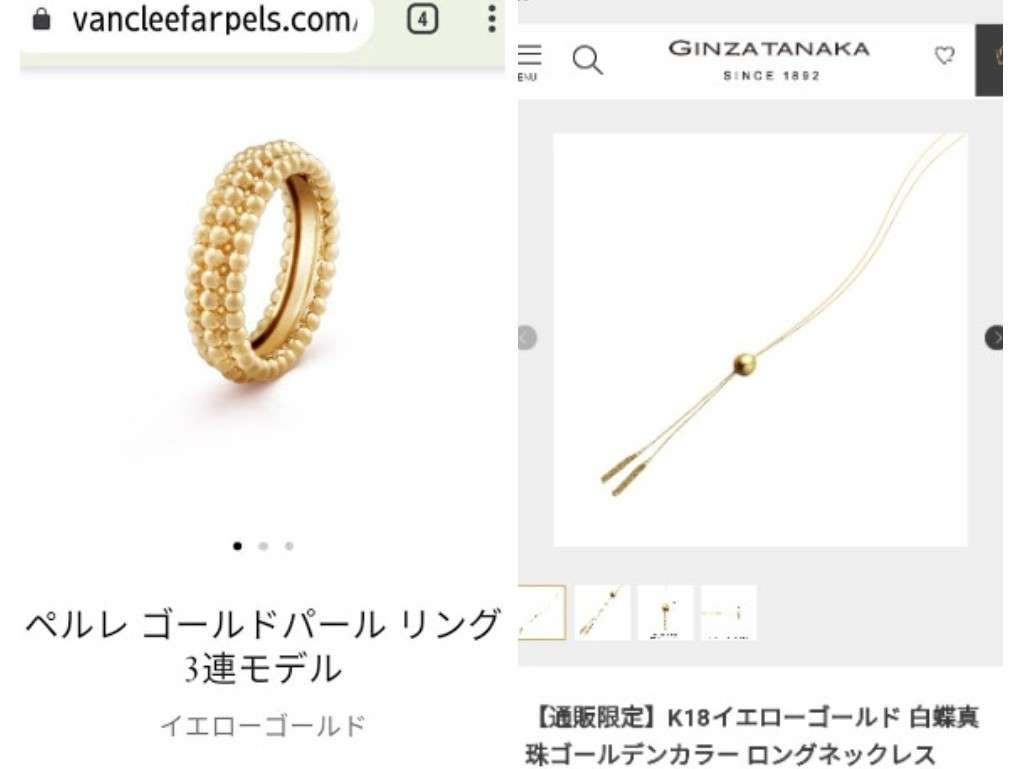1021x769 pixels.
Task: Select the third carousel dot under ring
Action: pos(289,546)
